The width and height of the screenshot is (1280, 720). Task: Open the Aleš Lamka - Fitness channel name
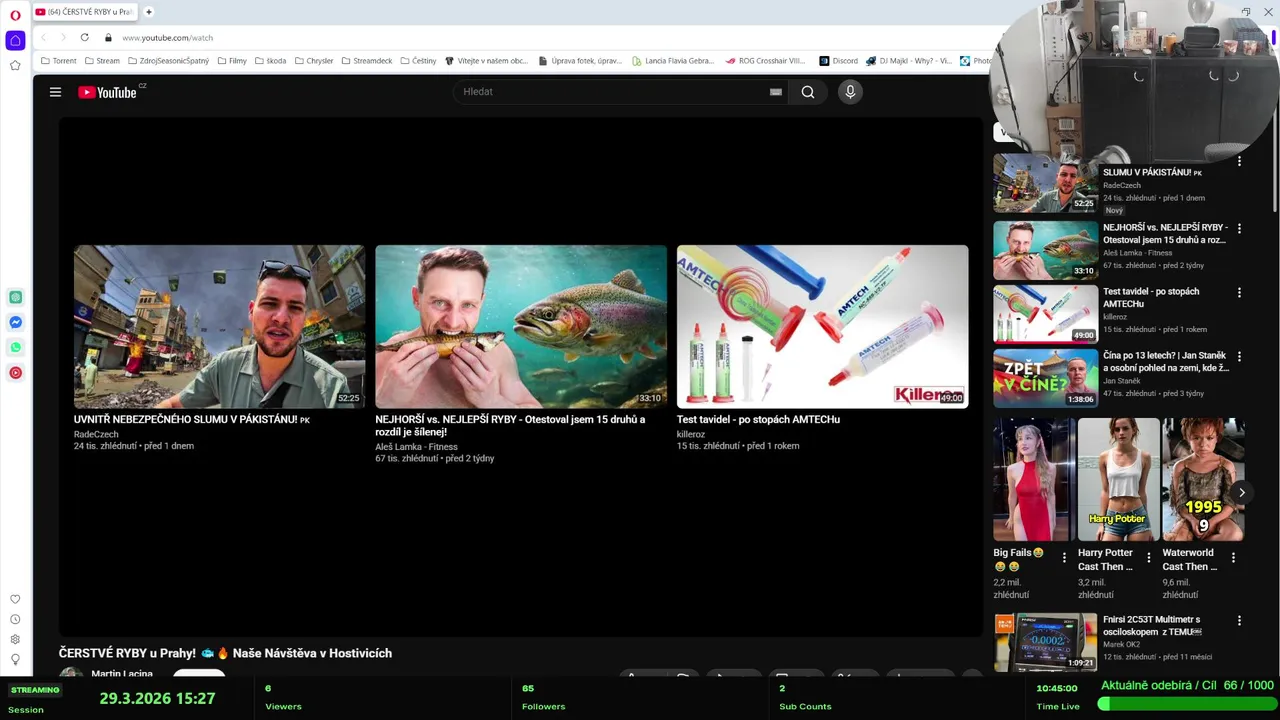coord(416,447)
